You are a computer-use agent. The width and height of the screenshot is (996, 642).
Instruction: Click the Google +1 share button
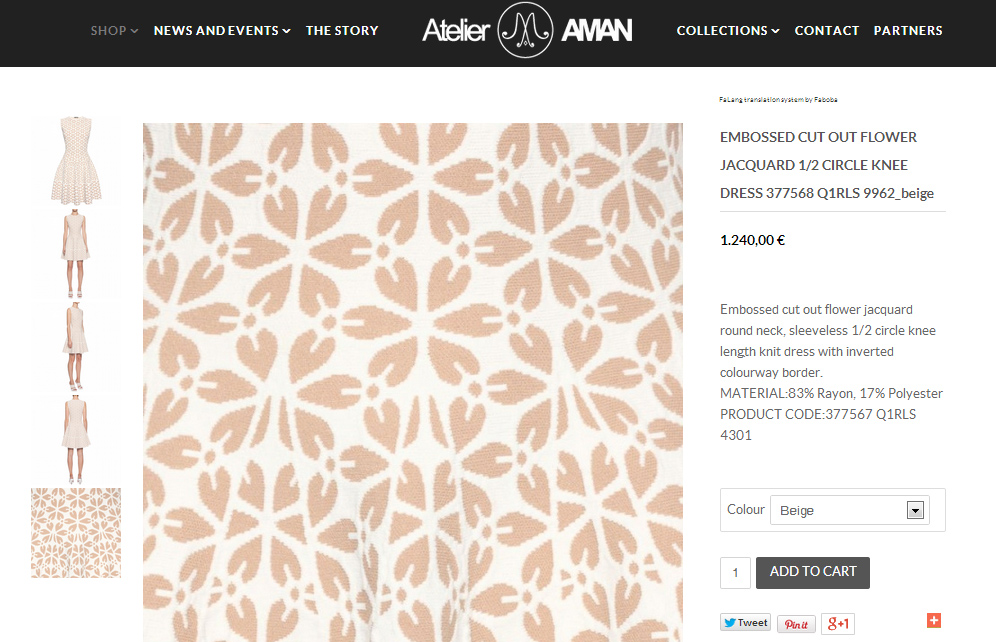click(x=838, y=624)
